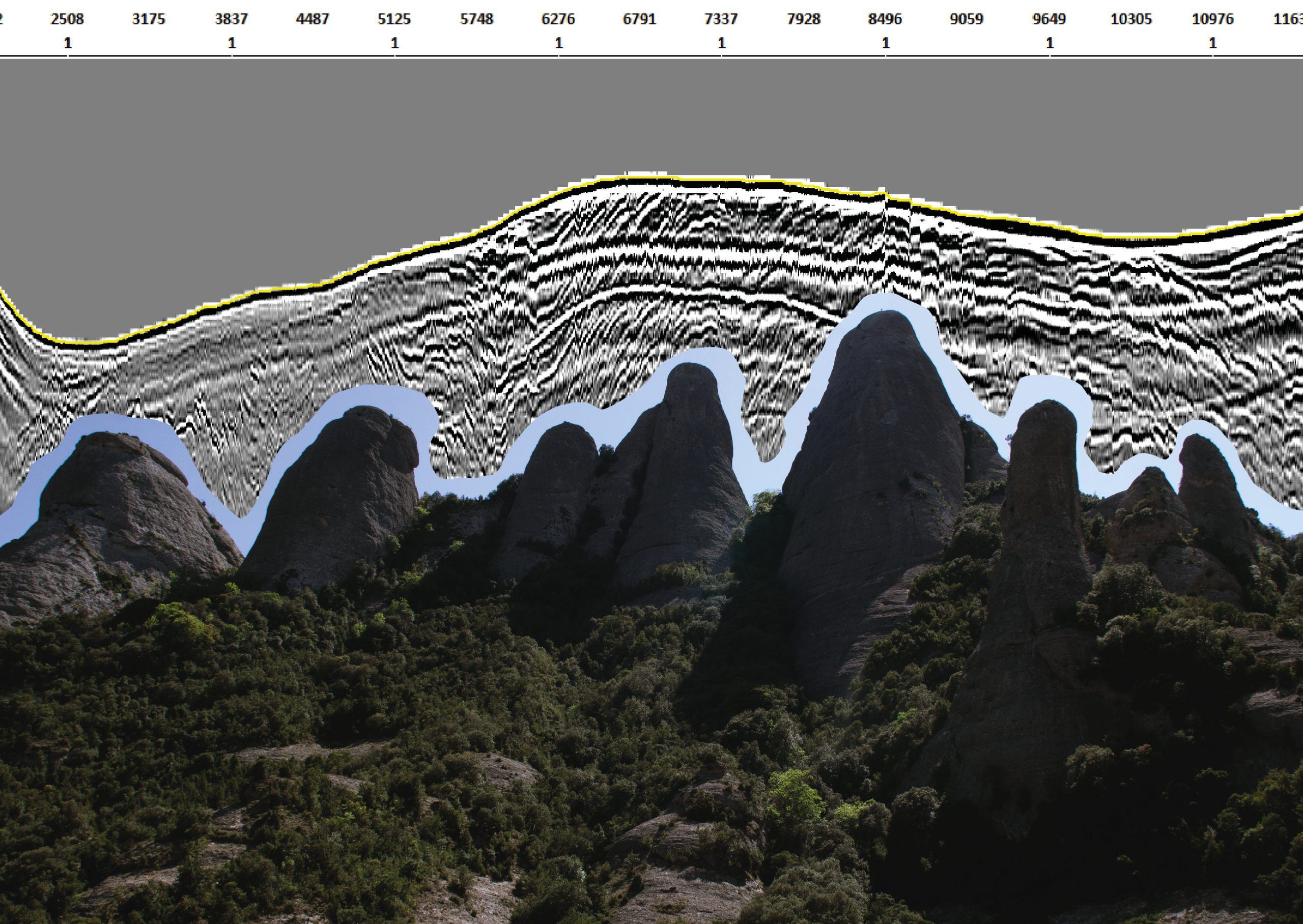
Task: Select the 3837 axis label
Action: 231,19
